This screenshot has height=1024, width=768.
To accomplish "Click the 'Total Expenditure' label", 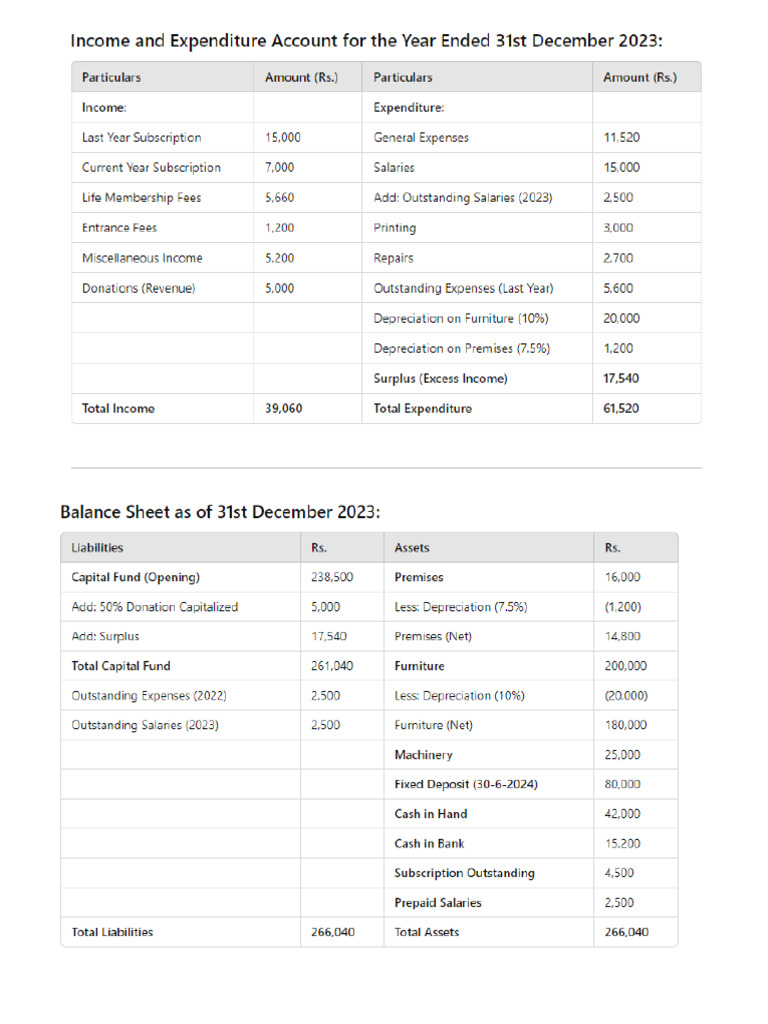I will pyautogui.click(x=423, y=408).
